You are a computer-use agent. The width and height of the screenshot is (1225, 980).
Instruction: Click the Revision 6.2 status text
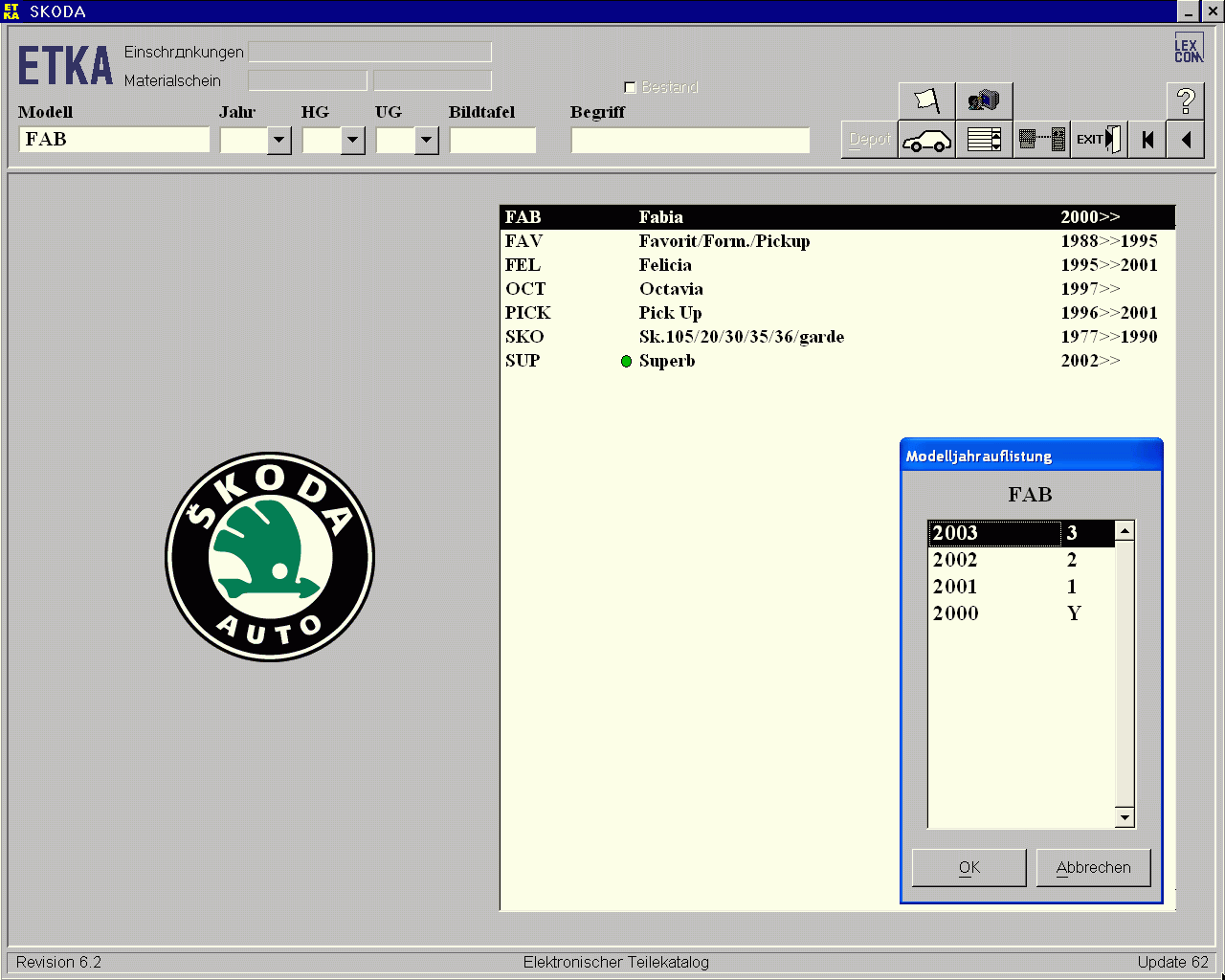[59, 963]
